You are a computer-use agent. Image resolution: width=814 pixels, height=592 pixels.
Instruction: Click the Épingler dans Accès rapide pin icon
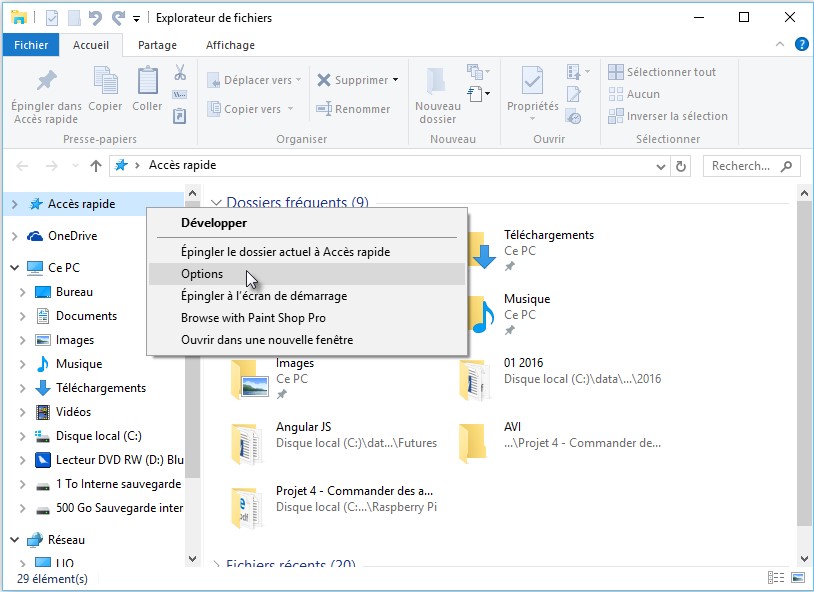tap(46, 81)
